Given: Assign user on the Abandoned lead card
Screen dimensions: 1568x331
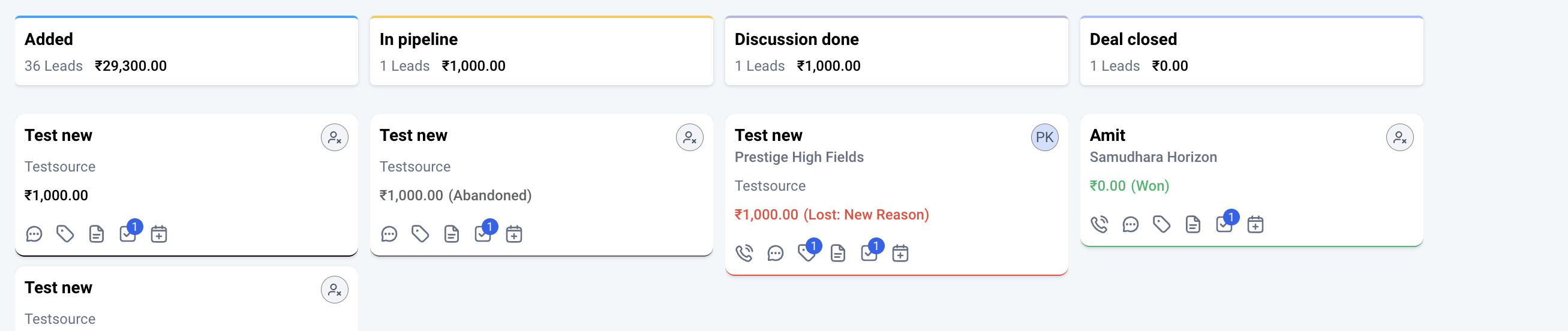Looking at the screenshot, I should click(689, 137).
